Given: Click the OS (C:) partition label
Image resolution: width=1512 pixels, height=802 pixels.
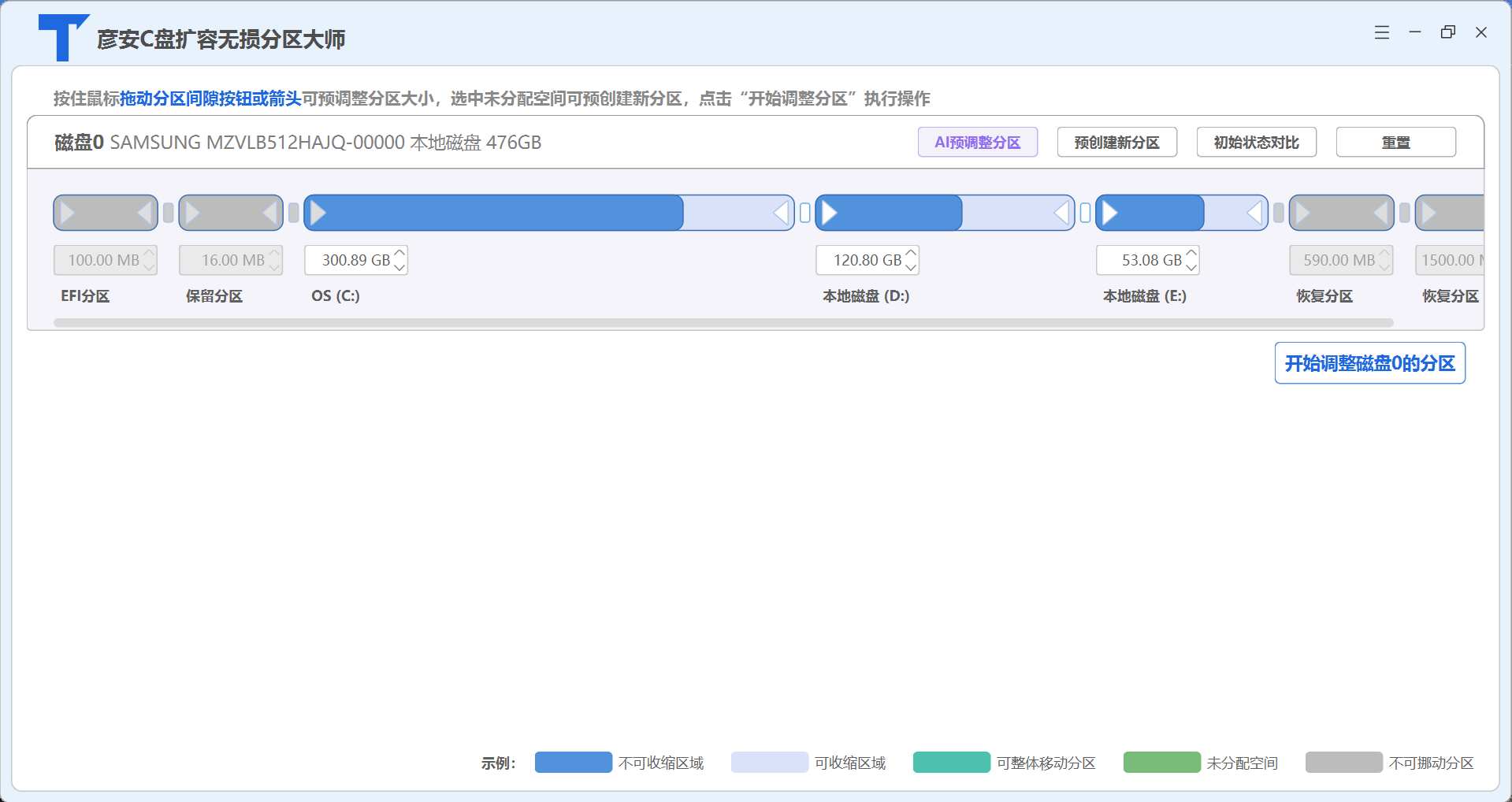Looking at the screenshot, I should [336, 296].
